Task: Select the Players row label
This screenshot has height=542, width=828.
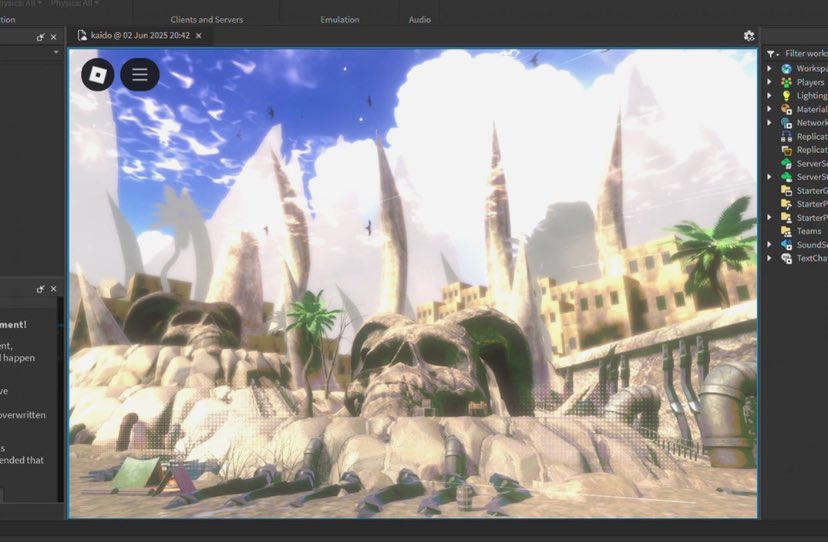Action: point(811,82)
